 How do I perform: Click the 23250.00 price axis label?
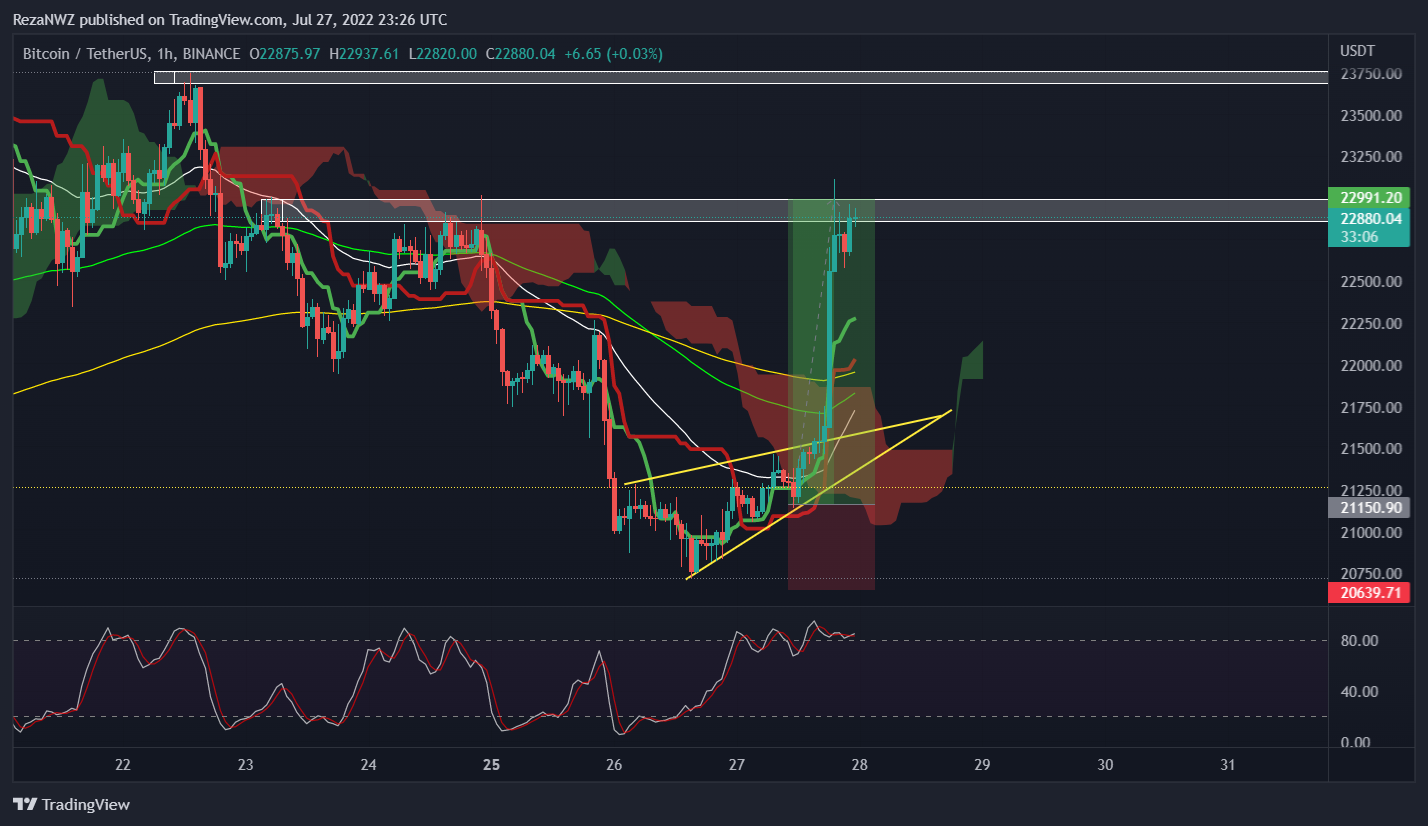(1370, 158)
